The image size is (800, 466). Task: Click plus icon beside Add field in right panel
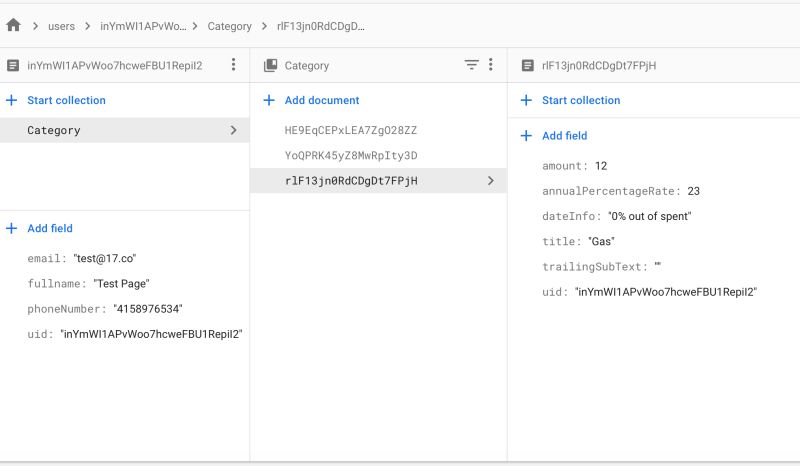click(526, 136)
